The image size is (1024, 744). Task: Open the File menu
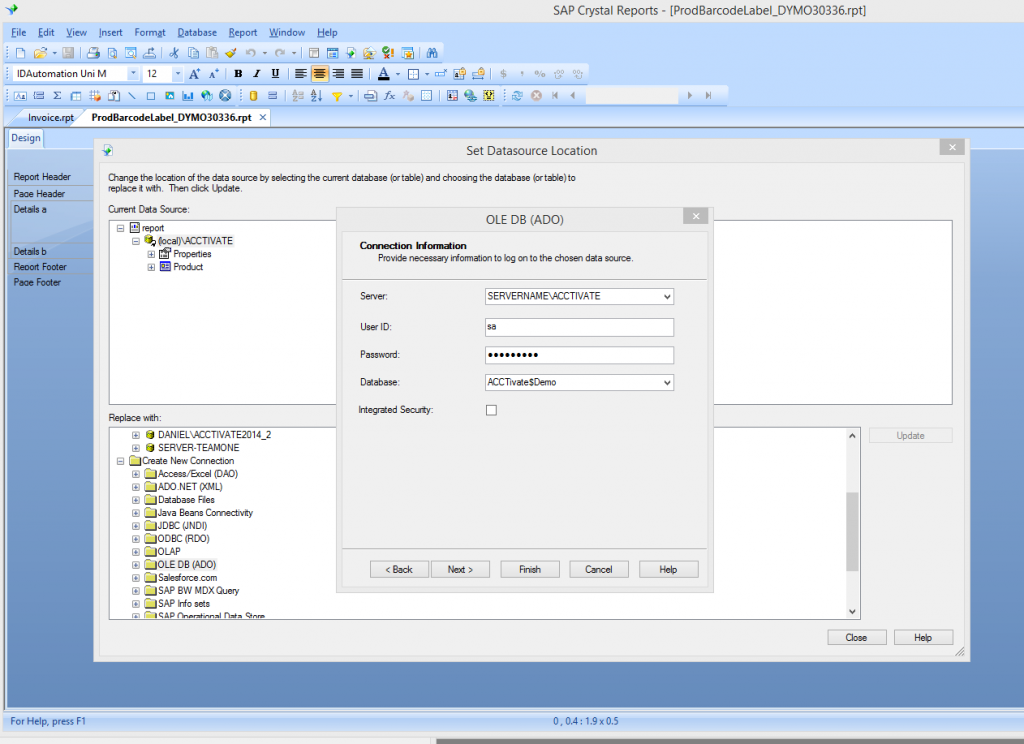[18, 33]
